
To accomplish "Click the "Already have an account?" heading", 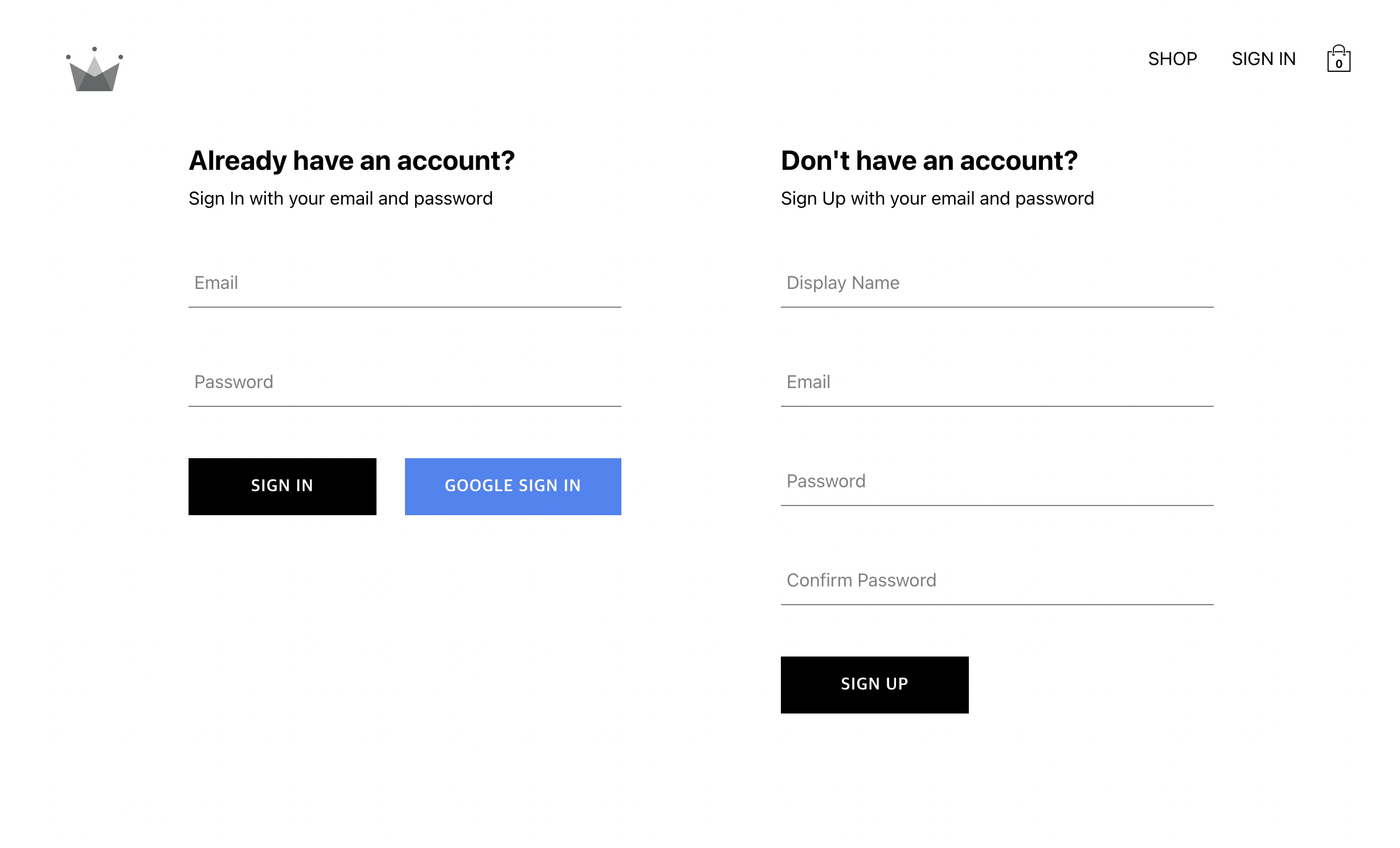I will point(352,161).
